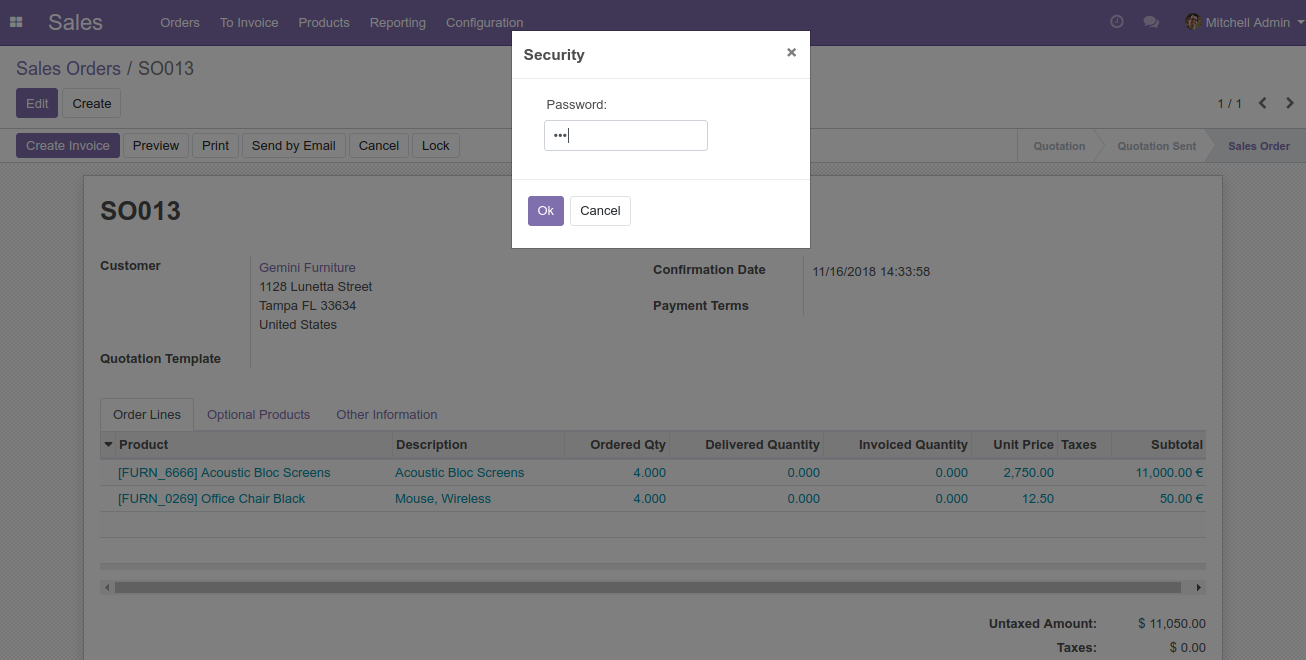Image resolution: width=1306 pixels, height=660 pixels.
Task: Open the apps grid menu icon
Action: coord(16,22)
